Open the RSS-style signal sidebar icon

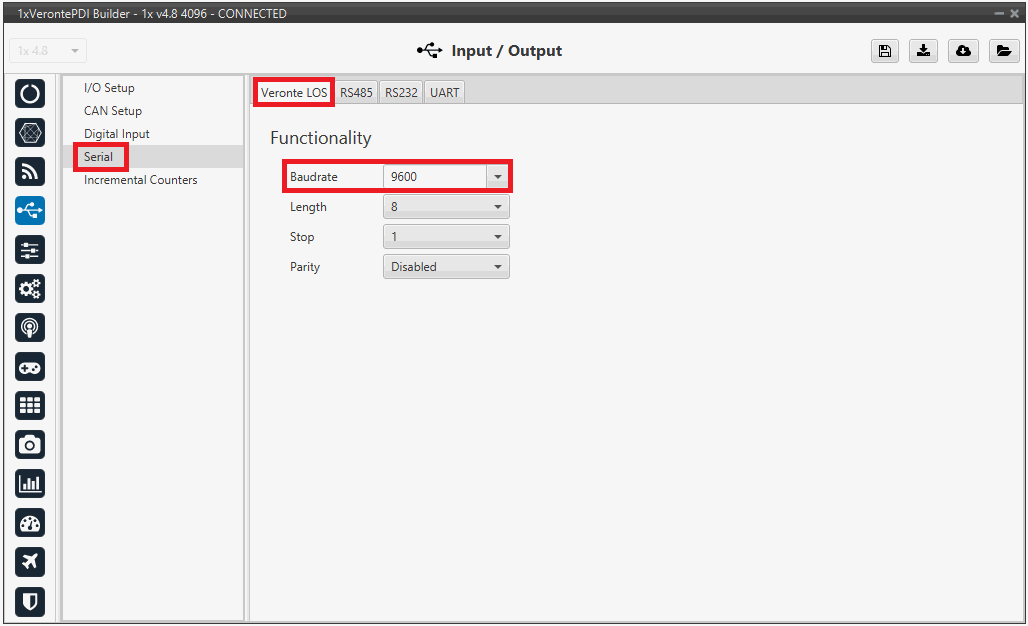(31, 171)
